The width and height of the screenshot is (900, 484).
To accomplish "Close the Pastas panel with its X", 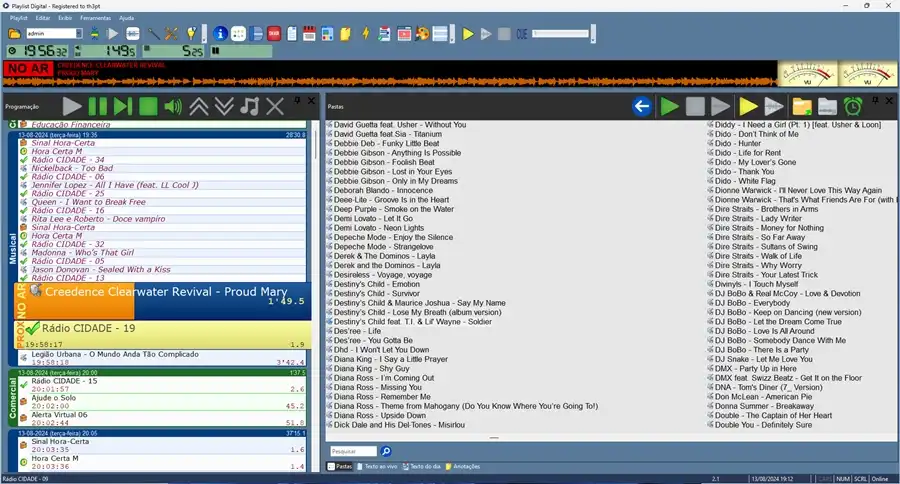I will coord(889,100).
